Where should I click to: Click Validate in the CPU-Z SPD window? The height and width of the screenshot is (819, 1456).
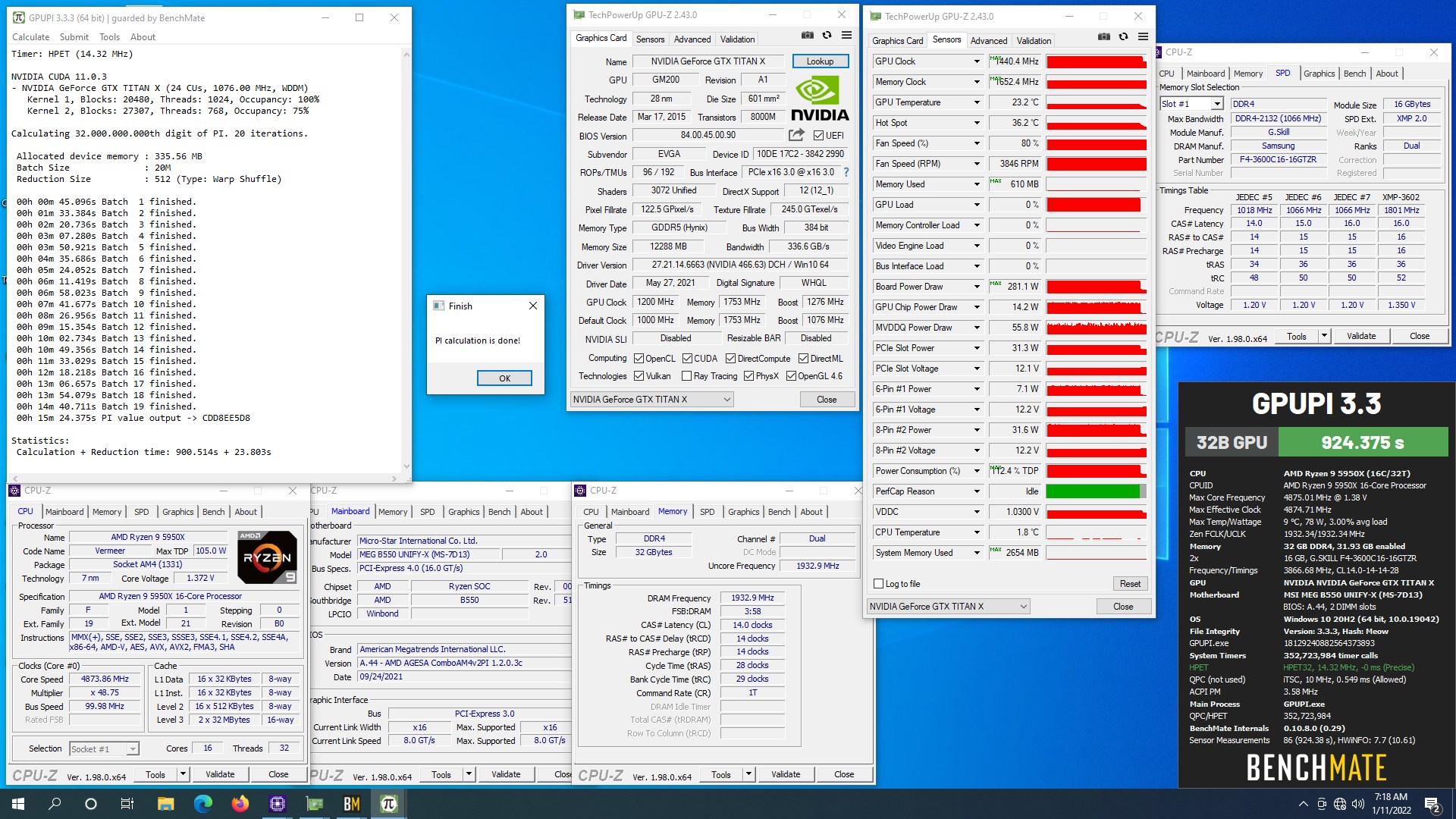[x=1361, y=336]
